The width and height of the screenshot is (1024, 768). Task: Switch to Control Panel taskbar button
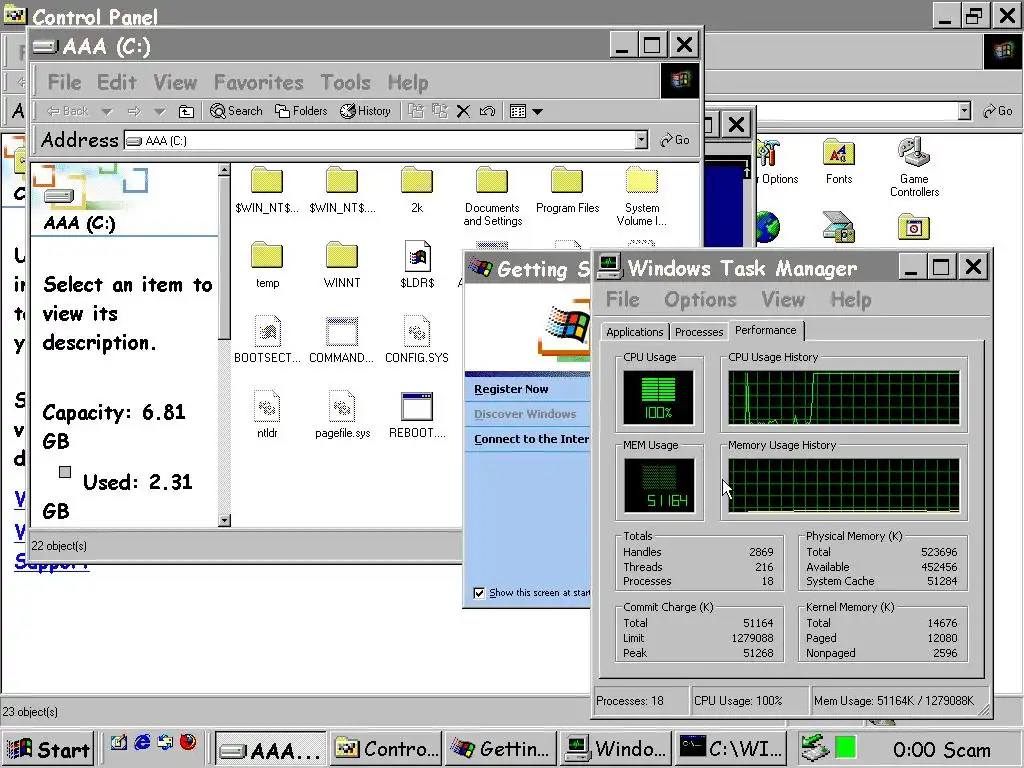tap(387, 748)
